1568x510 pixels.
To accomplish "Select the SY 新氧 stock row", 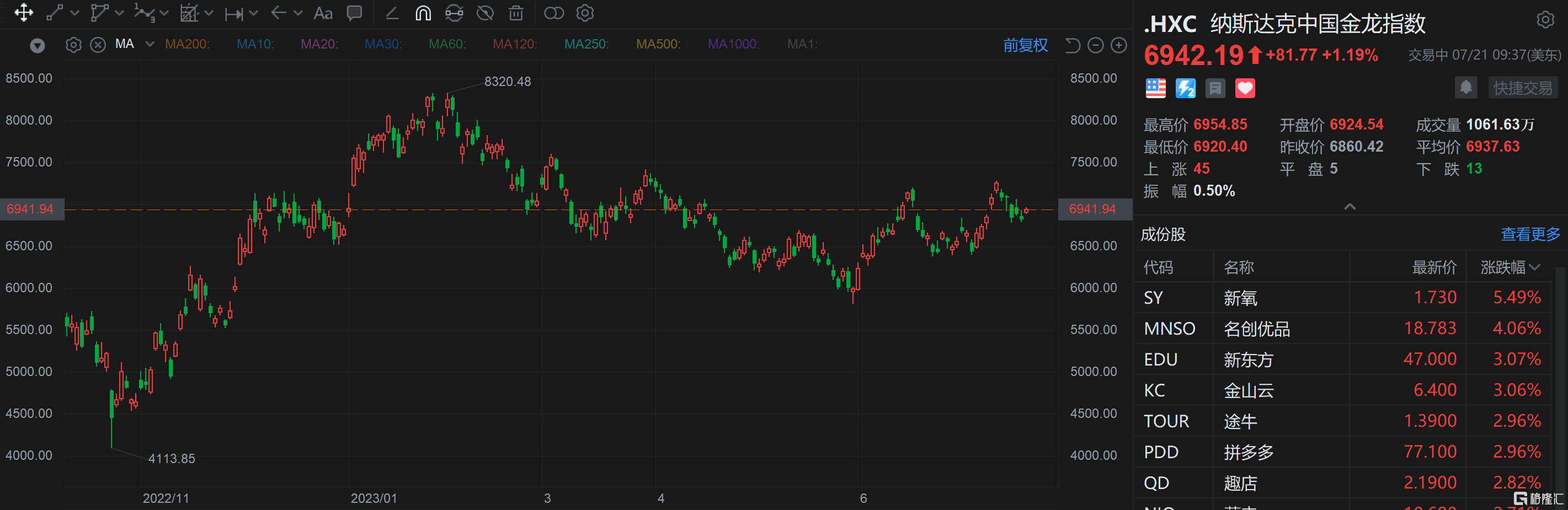I will pyautogui.click(x=1342, y=298).
